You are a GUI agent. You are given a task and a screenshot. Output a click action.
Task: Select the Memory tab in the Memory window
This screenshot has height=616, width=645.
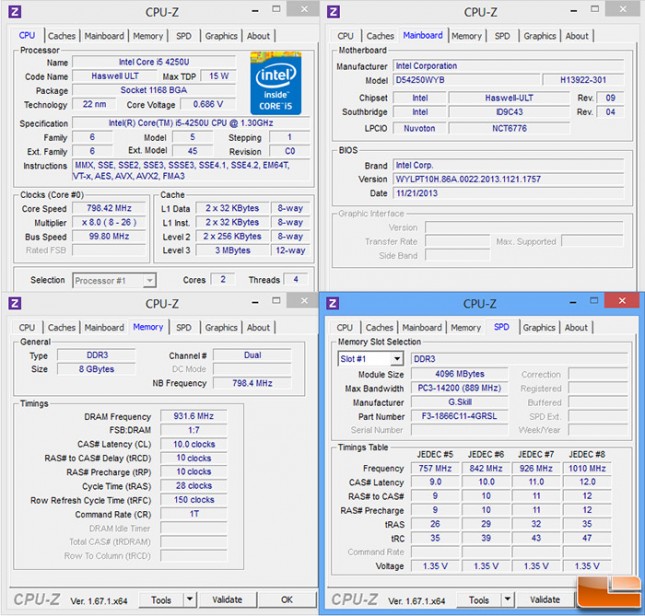click(x=148, y=327)
